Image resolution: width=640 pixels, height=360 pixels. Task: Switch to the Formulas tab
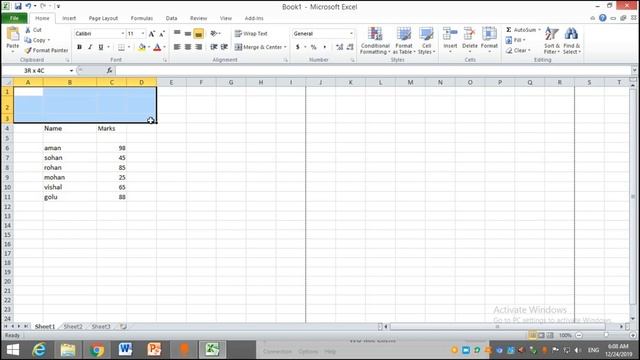click(x=142, y=18)
